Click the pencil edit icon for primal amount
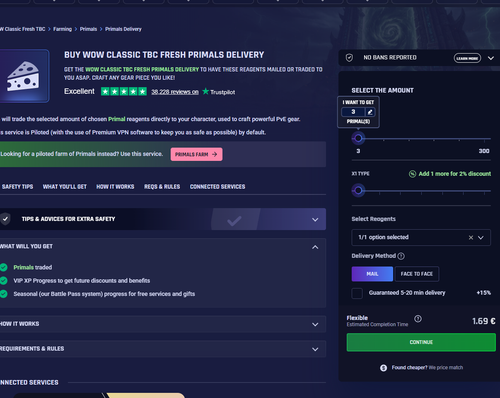This screenshot has width=500, height=398. point(370,112)
